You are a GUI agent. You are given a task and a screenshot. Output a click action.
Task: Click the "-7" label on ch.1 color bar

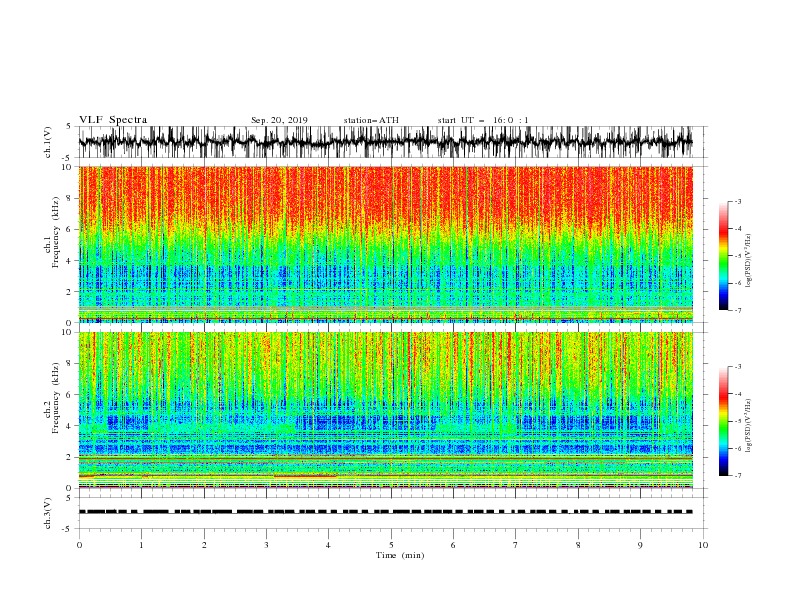tap(737, 310)
